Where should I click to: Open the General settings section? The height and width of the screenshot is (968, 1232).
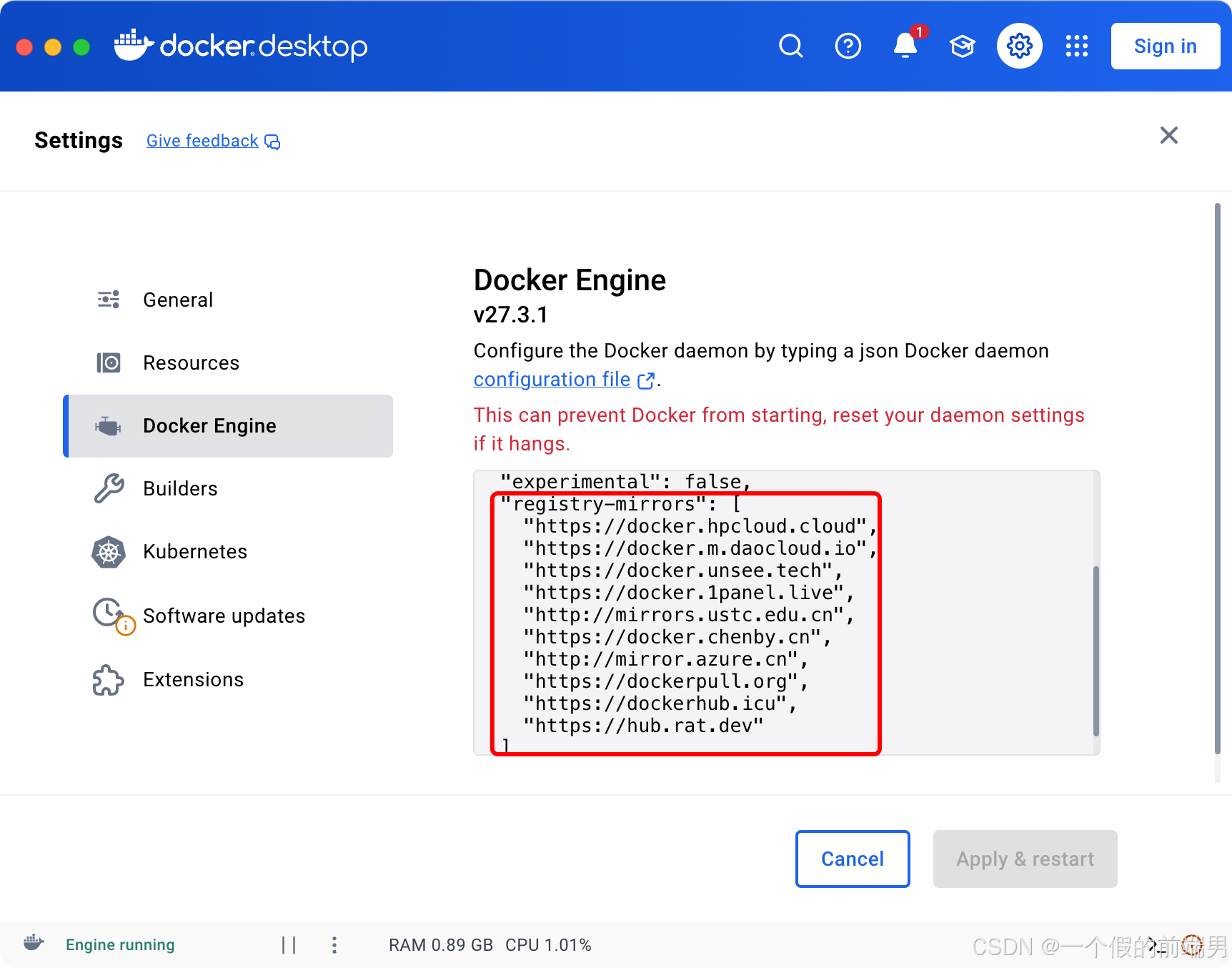pyautogui.click(x=228, y=300)
